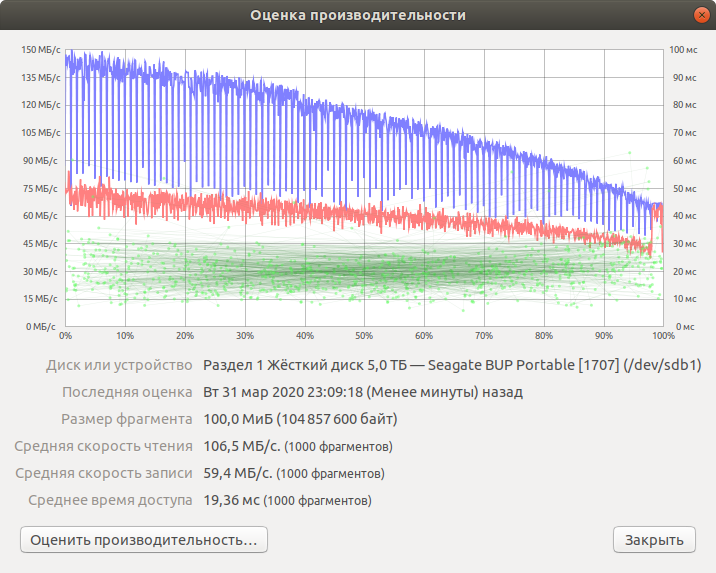Image resolution: width=716 pixels, height=573 pixels.
Task: Click the '100%' label on the horizontal axis
Action: (x=663, y=336)
